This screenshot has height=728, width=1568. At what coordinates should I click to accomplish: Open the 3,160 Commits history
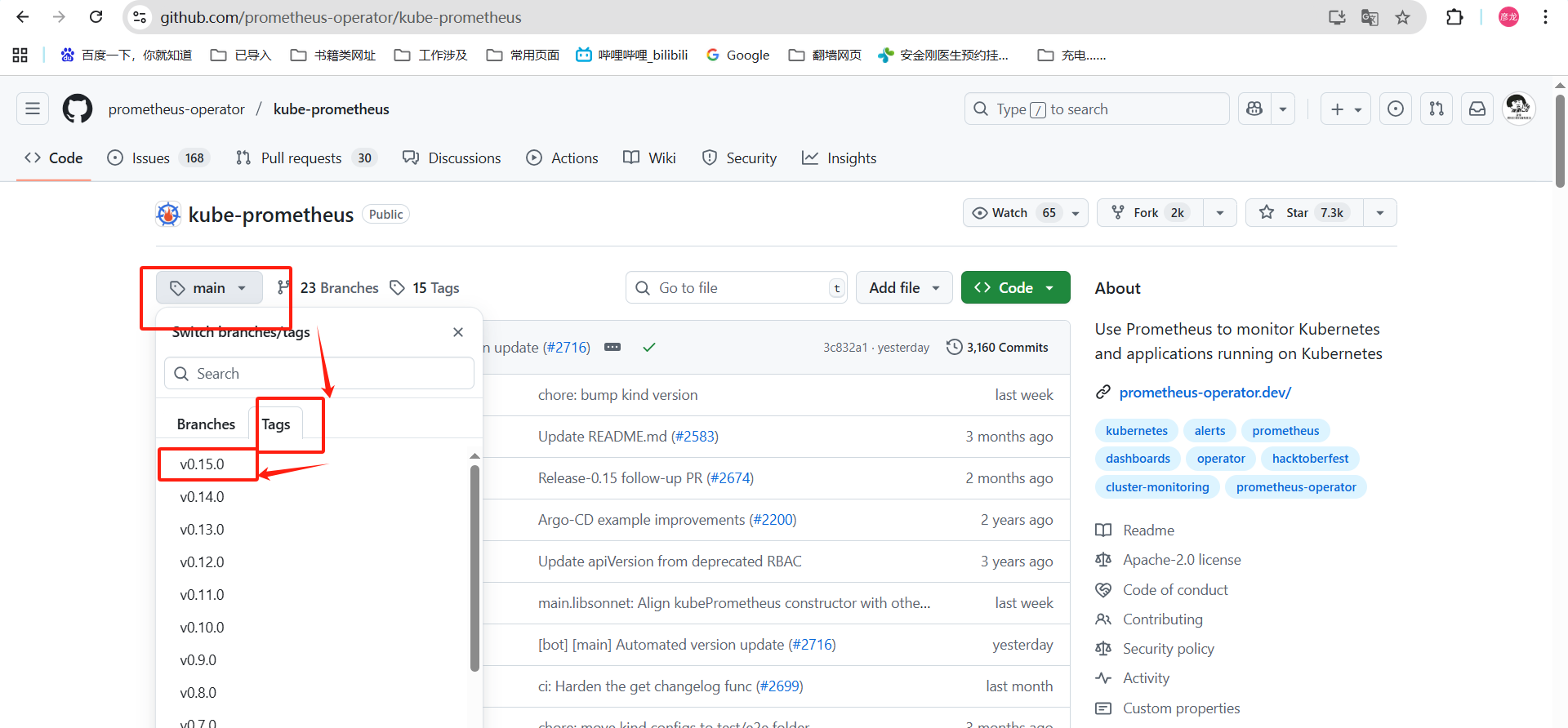997,348
